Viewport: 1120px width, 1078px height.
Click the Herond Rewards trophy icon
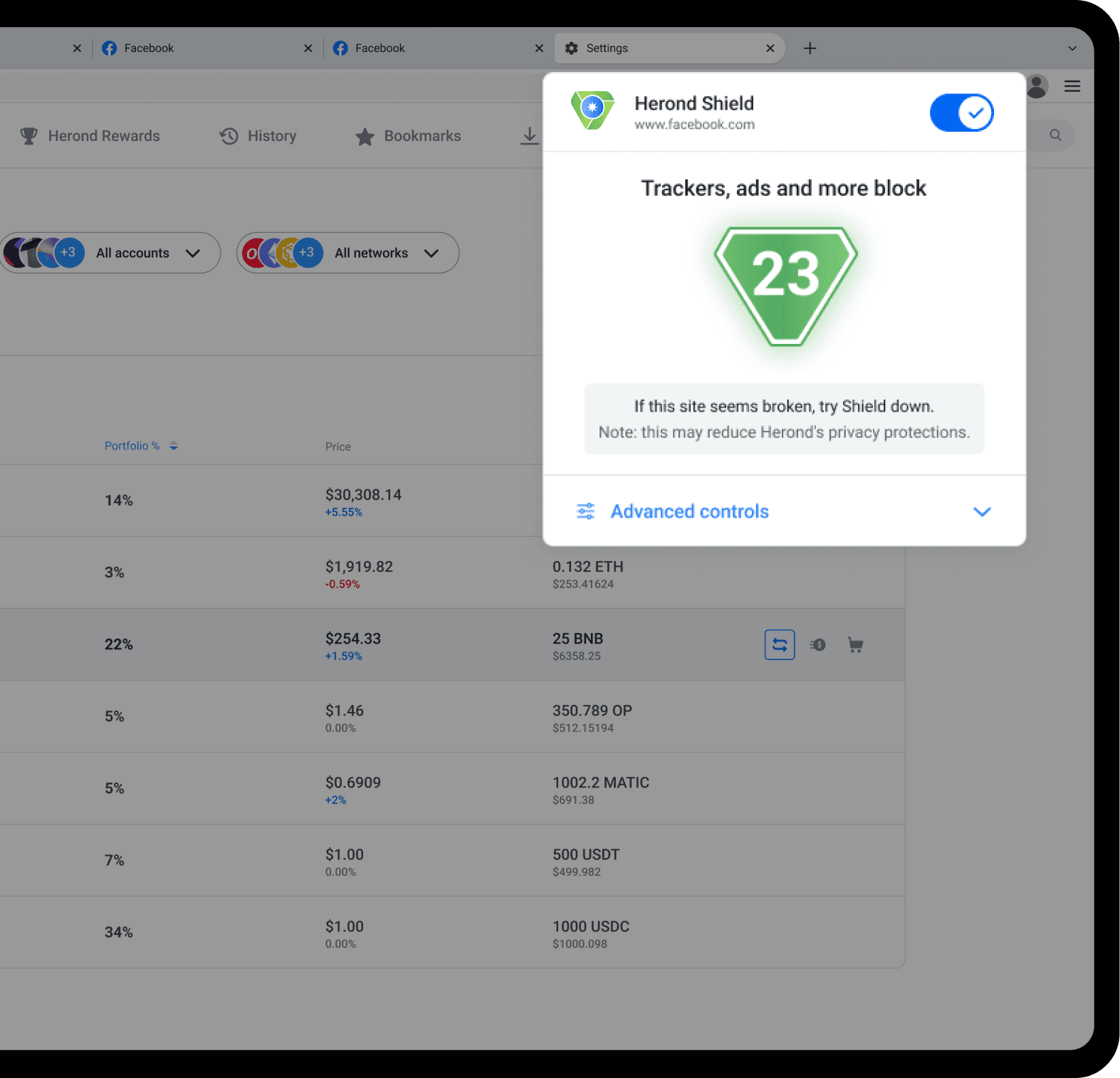point(28,136)
